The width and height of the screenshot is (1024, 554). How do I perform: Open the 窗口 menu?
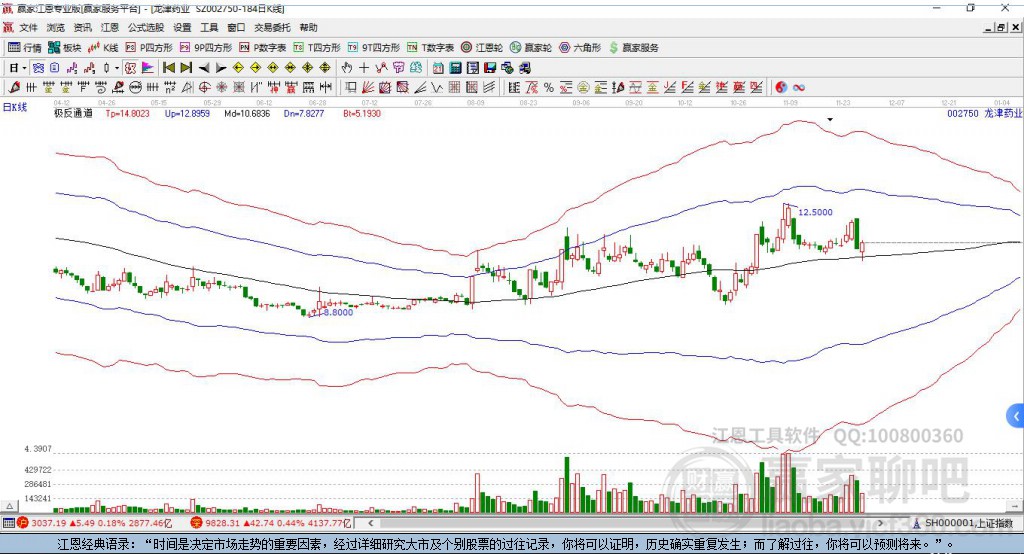coord(236,27)
